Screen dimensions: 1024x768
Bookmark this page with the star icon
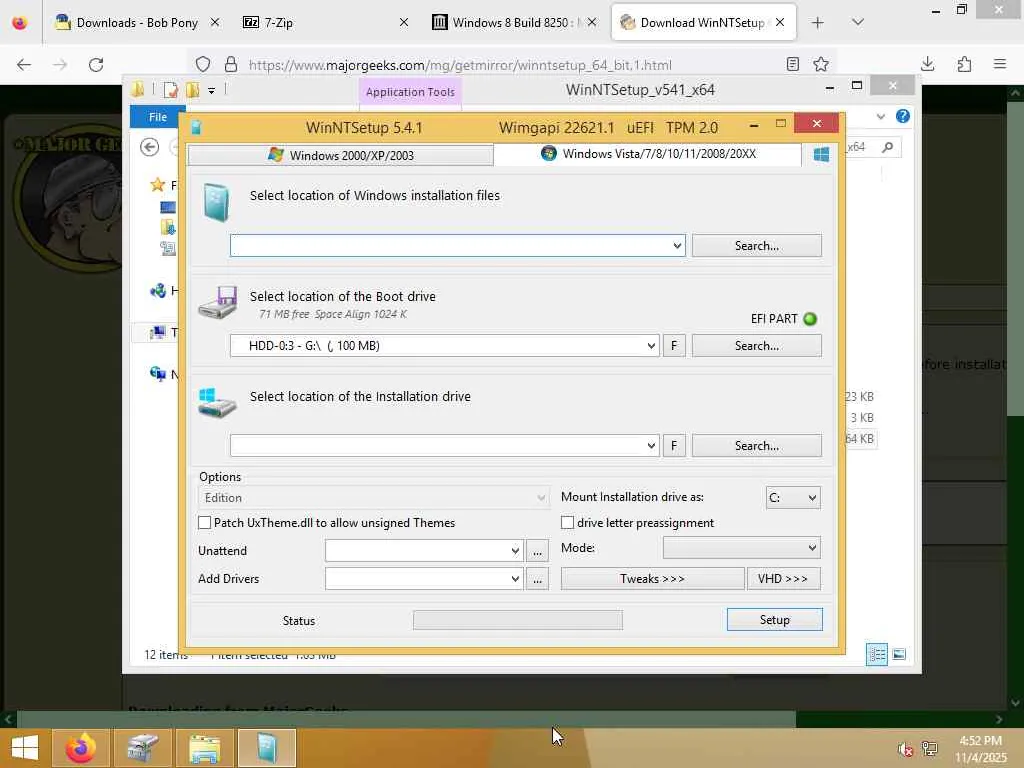[x=821, y=64]
